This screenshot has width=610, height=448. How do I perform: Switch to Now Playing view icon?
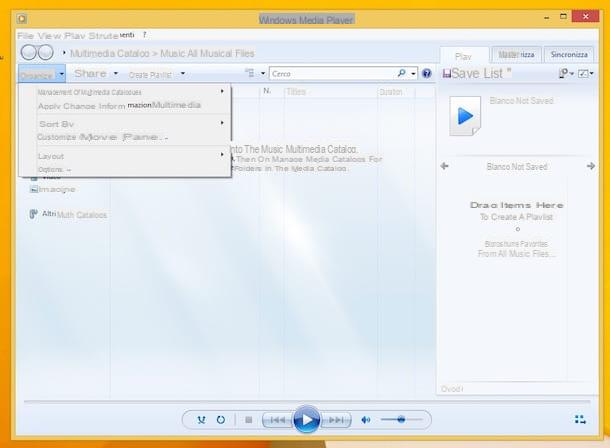pos(580,419)
